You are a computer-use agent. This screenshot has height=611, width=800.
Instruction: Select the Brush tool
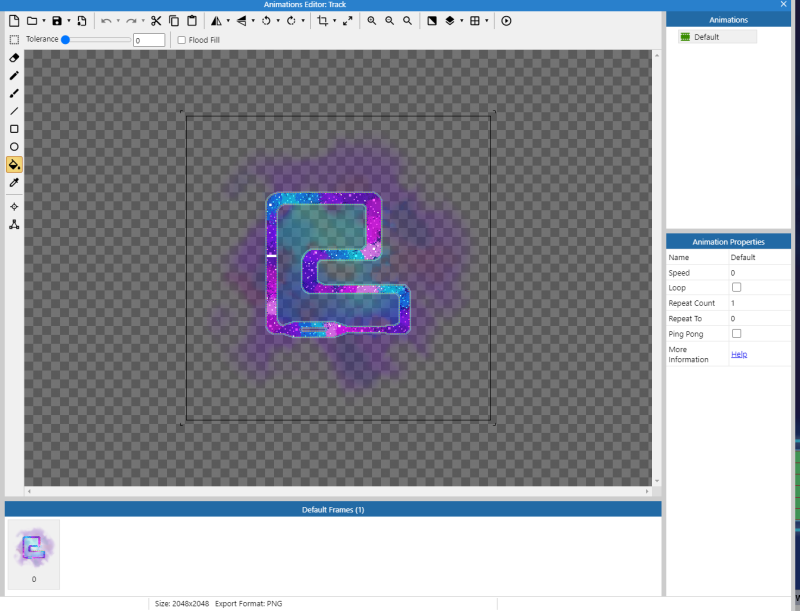click(x=14, y=93)
